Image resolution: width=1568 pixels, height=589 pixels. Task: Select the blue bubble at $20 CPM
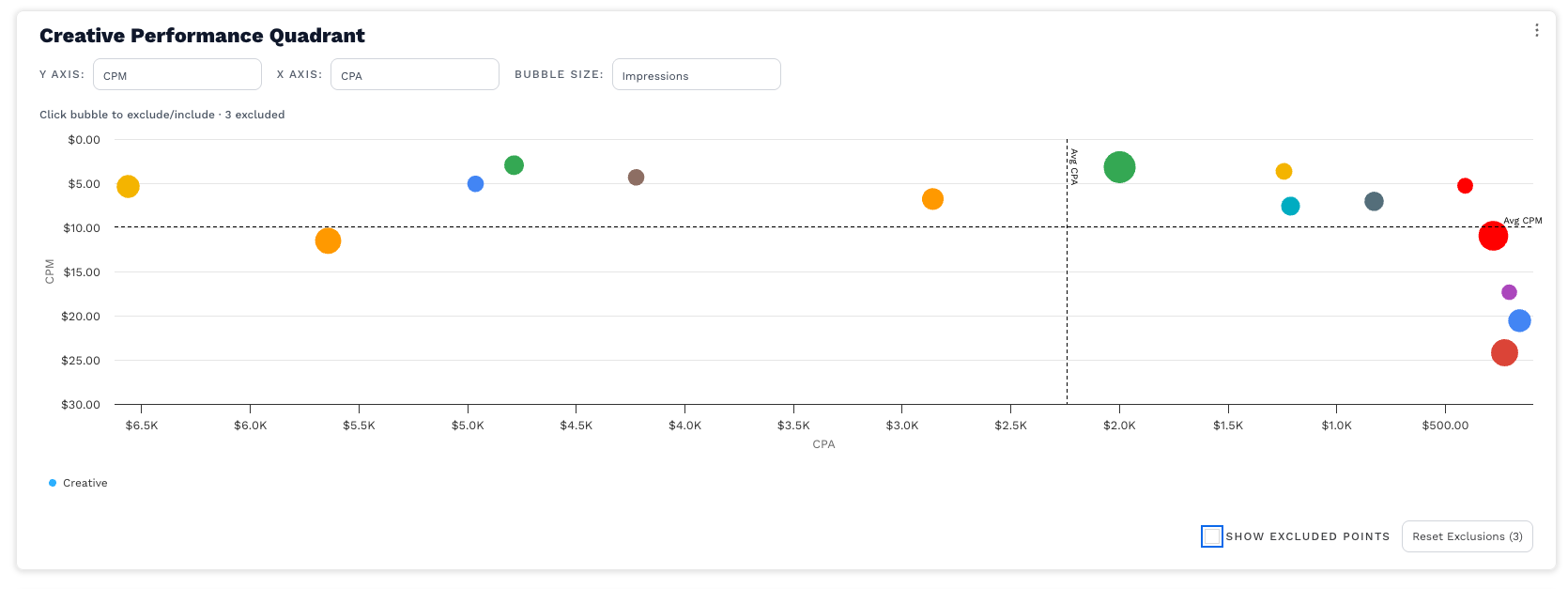pyautogui.click(x=1519, y=321)
